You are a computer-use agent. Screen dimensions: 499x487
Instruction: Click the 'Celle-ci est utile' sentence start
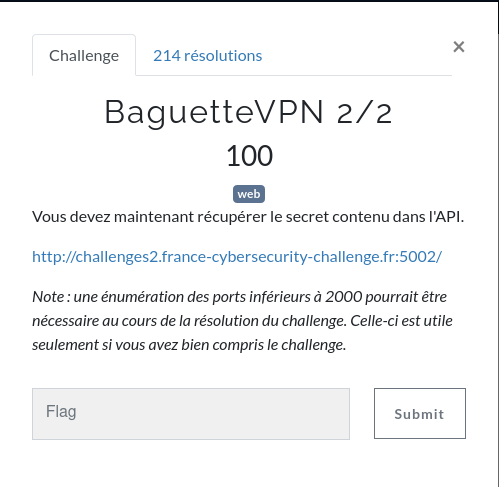[x=401, y=321]
